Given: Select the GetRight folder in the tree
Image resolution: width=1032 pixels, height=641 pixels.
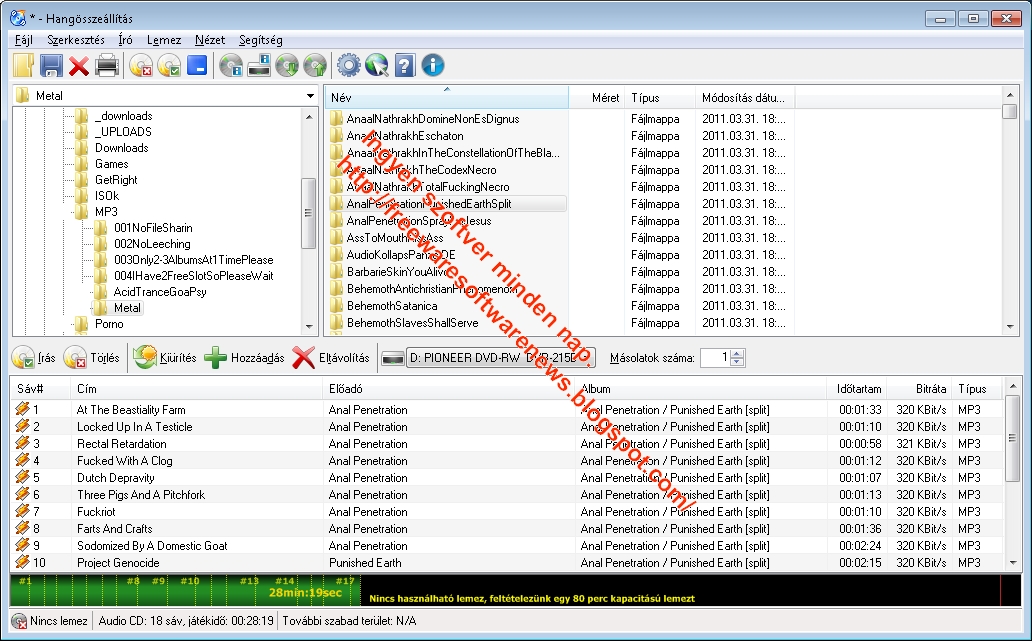Looking at the screenshot, I should [116, 180].
